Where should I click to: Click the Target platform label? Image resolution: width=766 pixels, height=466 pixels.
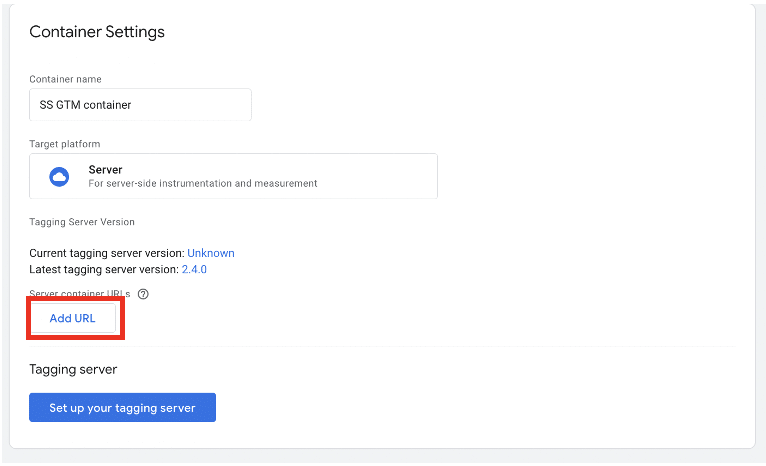(64, 144)
